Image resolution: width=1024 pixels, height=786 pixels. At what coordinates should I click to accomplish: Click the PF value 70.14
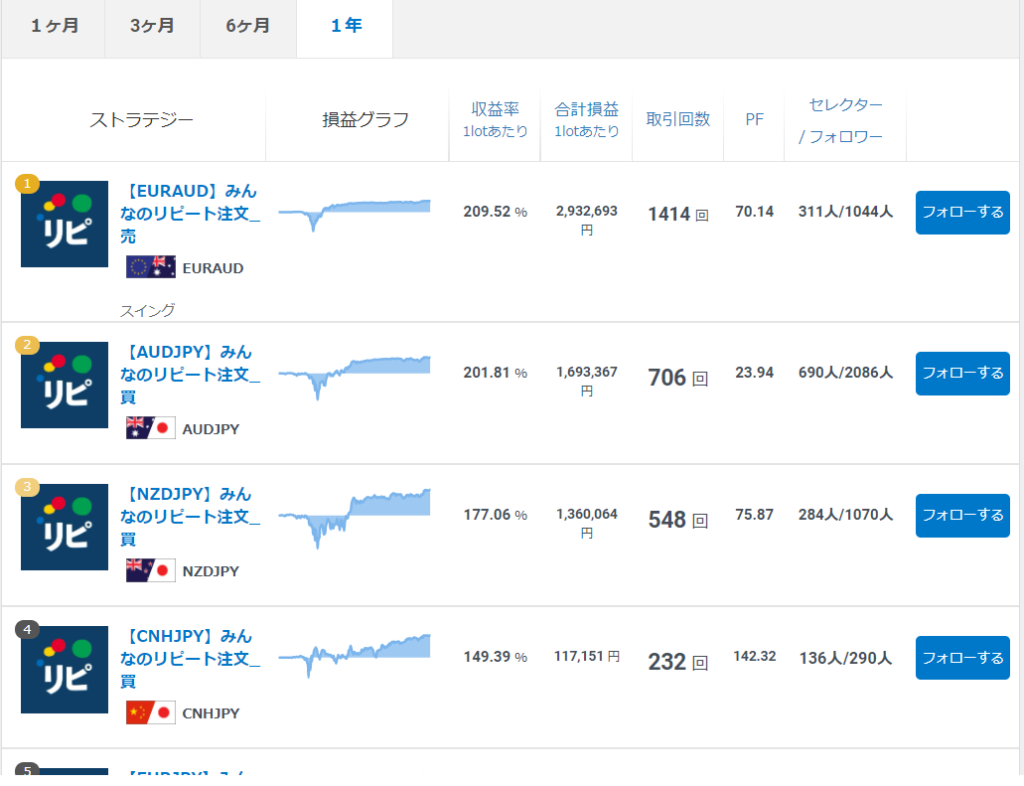[x=754, y=212]
